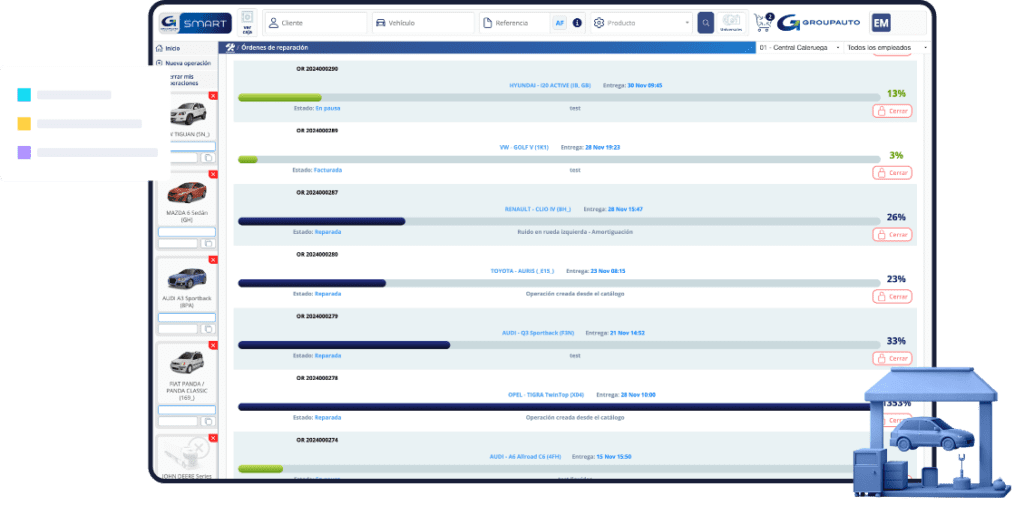Open the 01 - Central Caleruega dropdown
Viewport: 1024px width, 525px height.
tap(799, 48)
